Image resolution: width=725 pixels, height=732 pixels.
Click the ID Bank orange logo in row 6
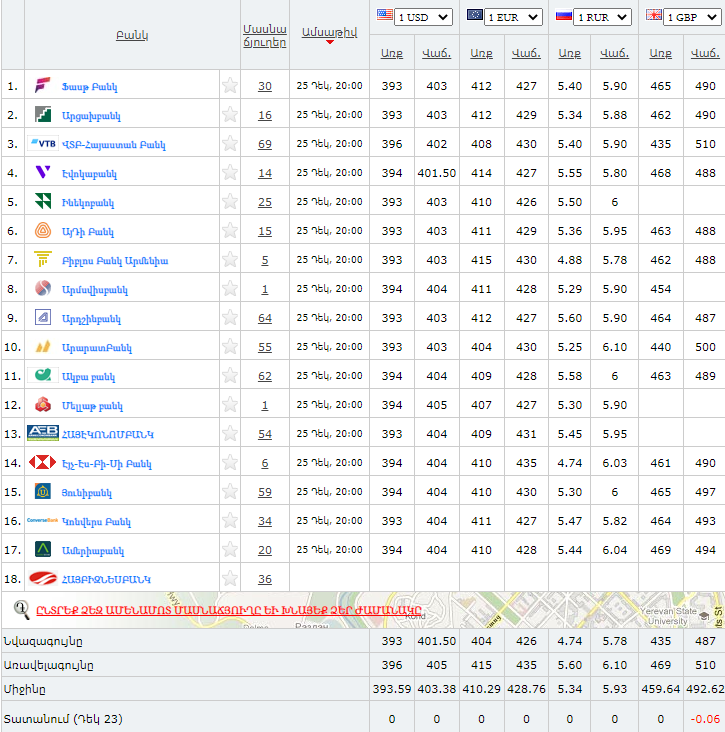point(42,230)
